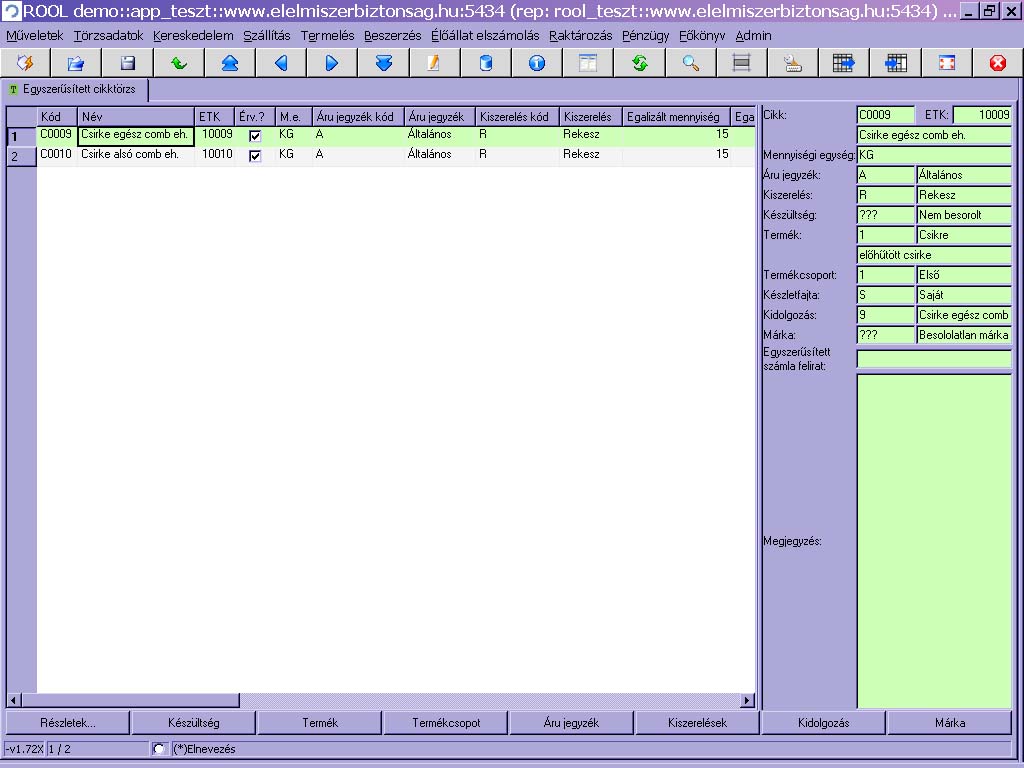Open the Termelés menu
Image resolution: width=1024 pixels, height=768 pixels.
pyautogui.click(x=327, y=36)
